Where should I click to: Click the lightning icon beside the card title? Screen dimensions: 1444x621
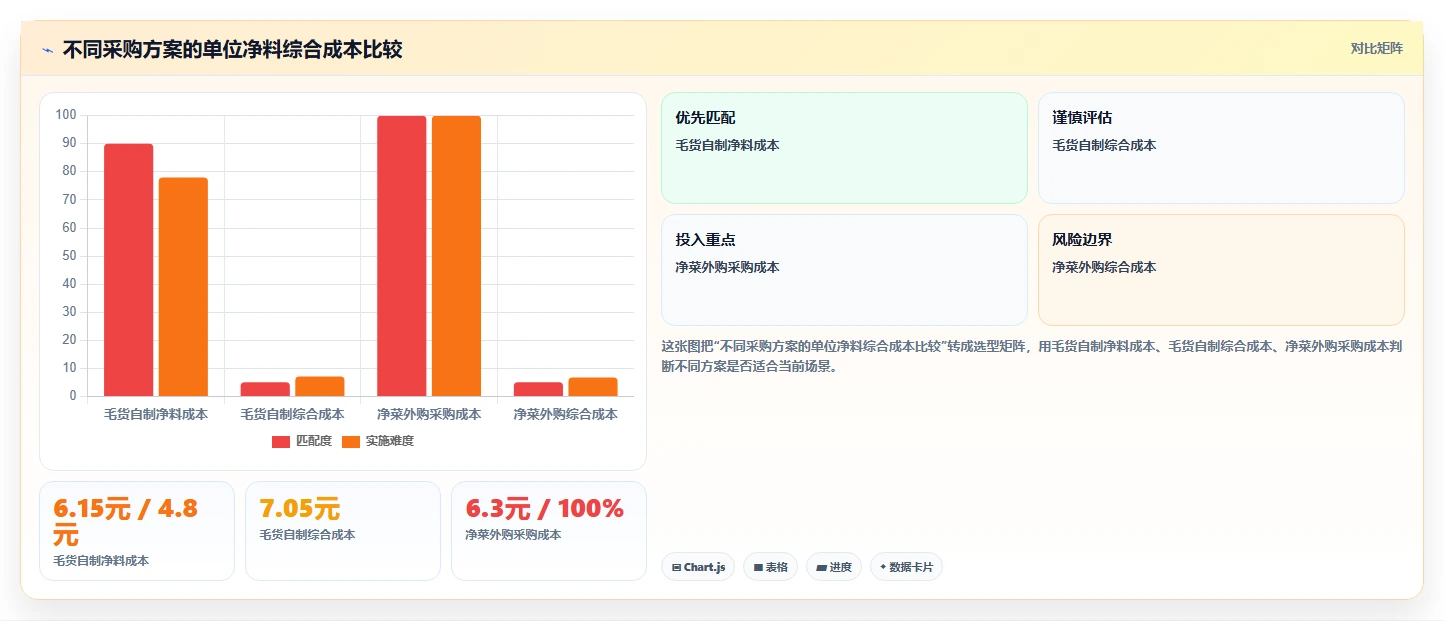(47, 50)
